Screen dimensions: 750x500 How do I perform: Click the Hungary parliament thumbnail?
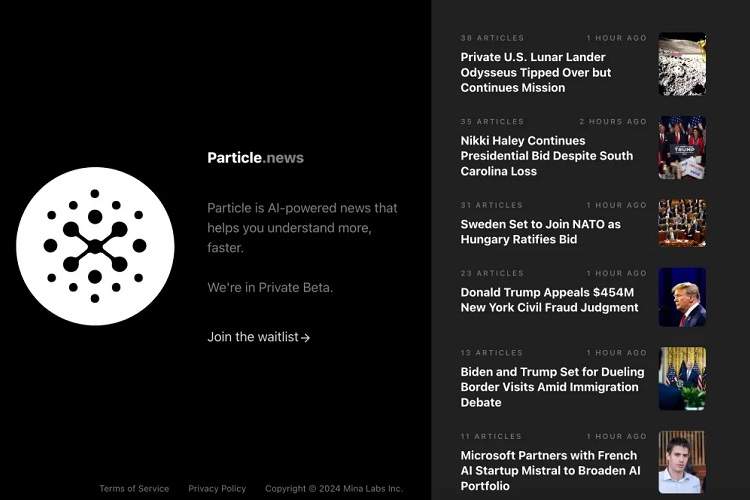click(x=682, y=223)
